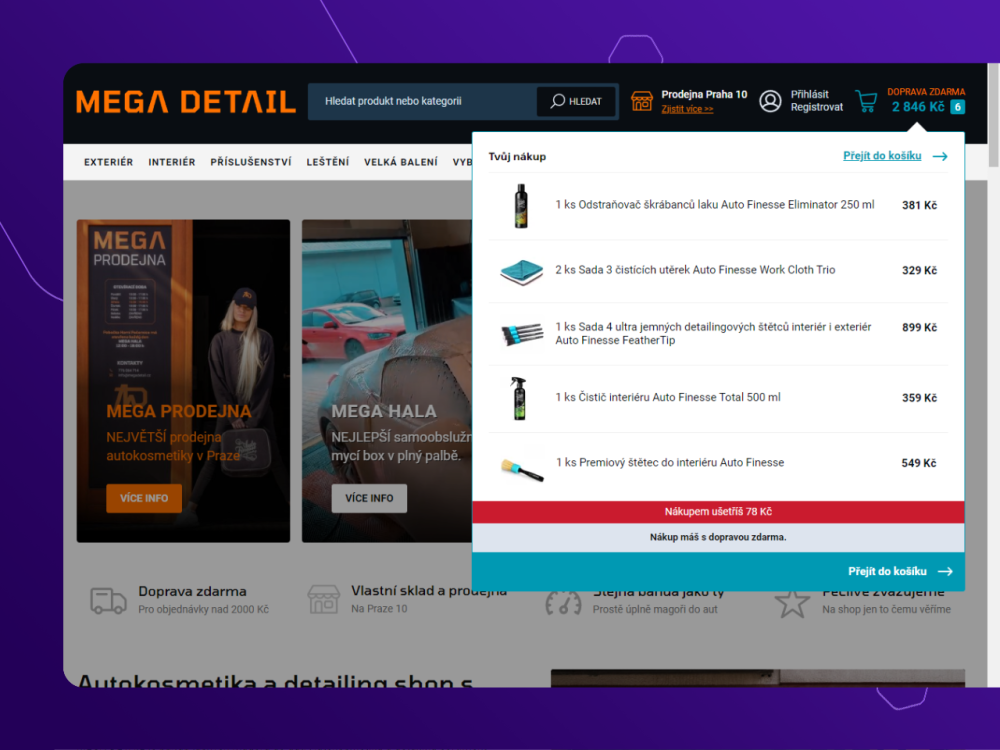Open Work Cloth Trio towels thumbnail
1000x750 pixels.
[521, 271]
